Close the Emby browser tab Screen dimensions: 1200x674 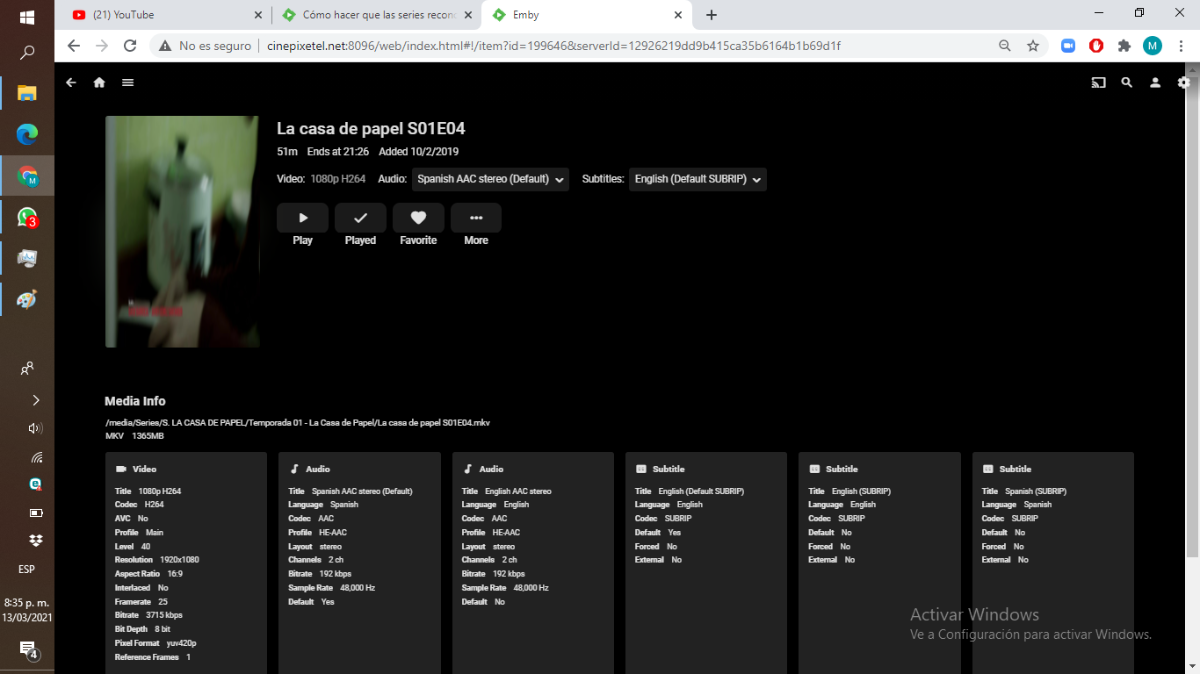pyautogui.click(x=678, y=15)
